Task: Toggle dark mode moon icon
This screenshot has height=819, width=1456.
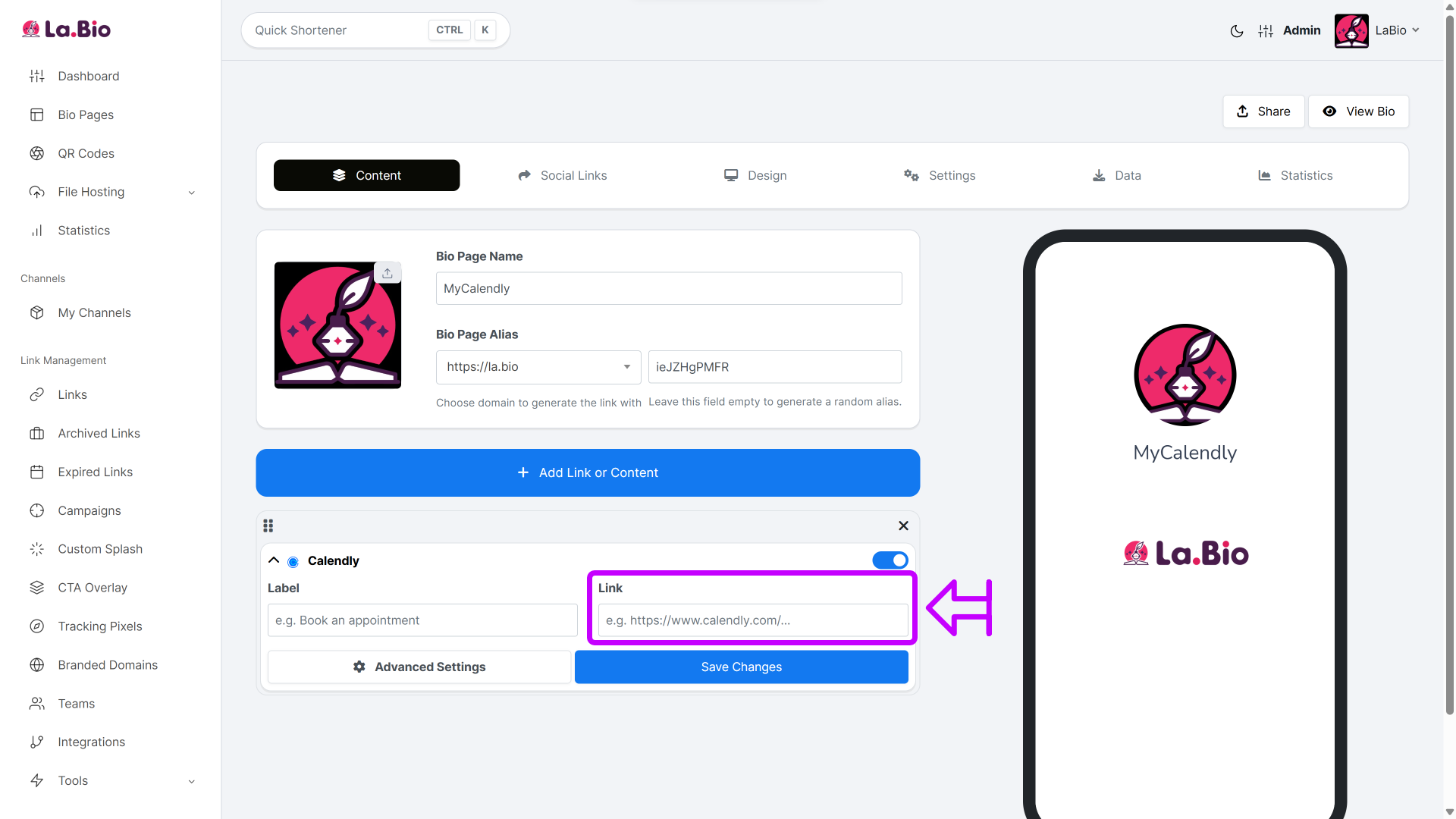Action: tap(1237, 31)
